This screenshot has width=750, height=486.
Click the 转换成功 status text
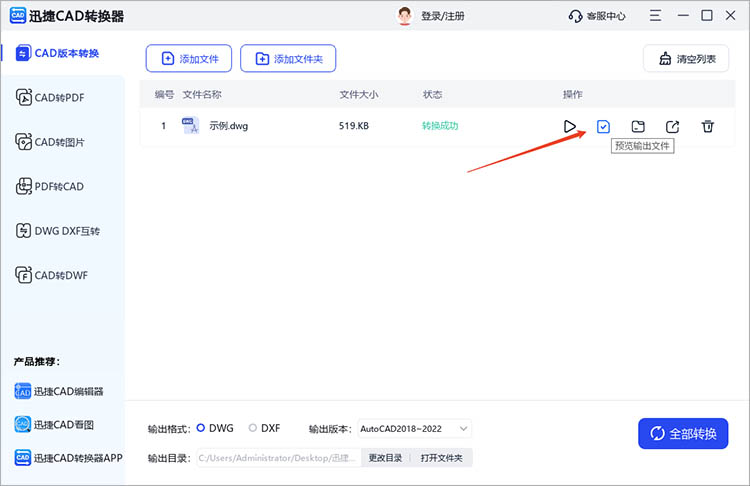440,126
